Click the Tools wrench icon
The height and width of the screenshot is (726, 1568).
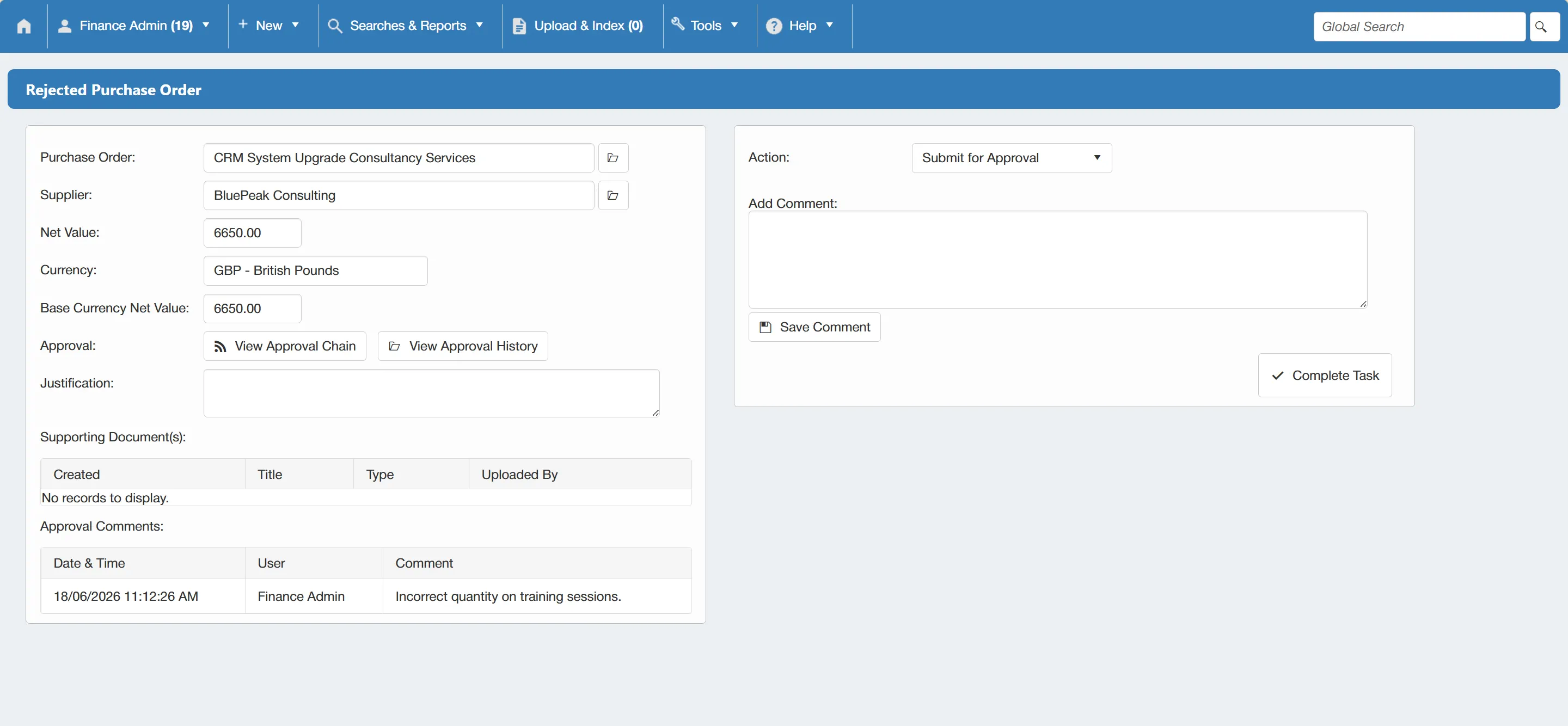point(677,24)
